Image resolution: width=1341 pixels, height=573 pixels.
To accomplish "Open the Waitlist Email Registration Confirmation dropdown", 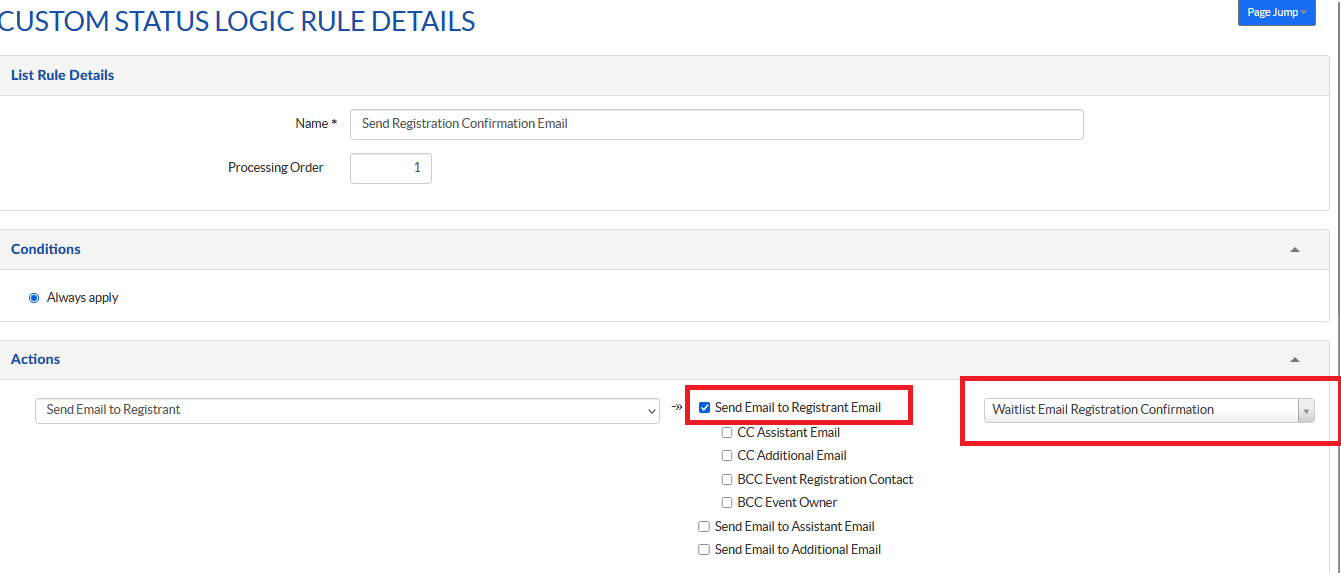I will (x=1148, y=410).
